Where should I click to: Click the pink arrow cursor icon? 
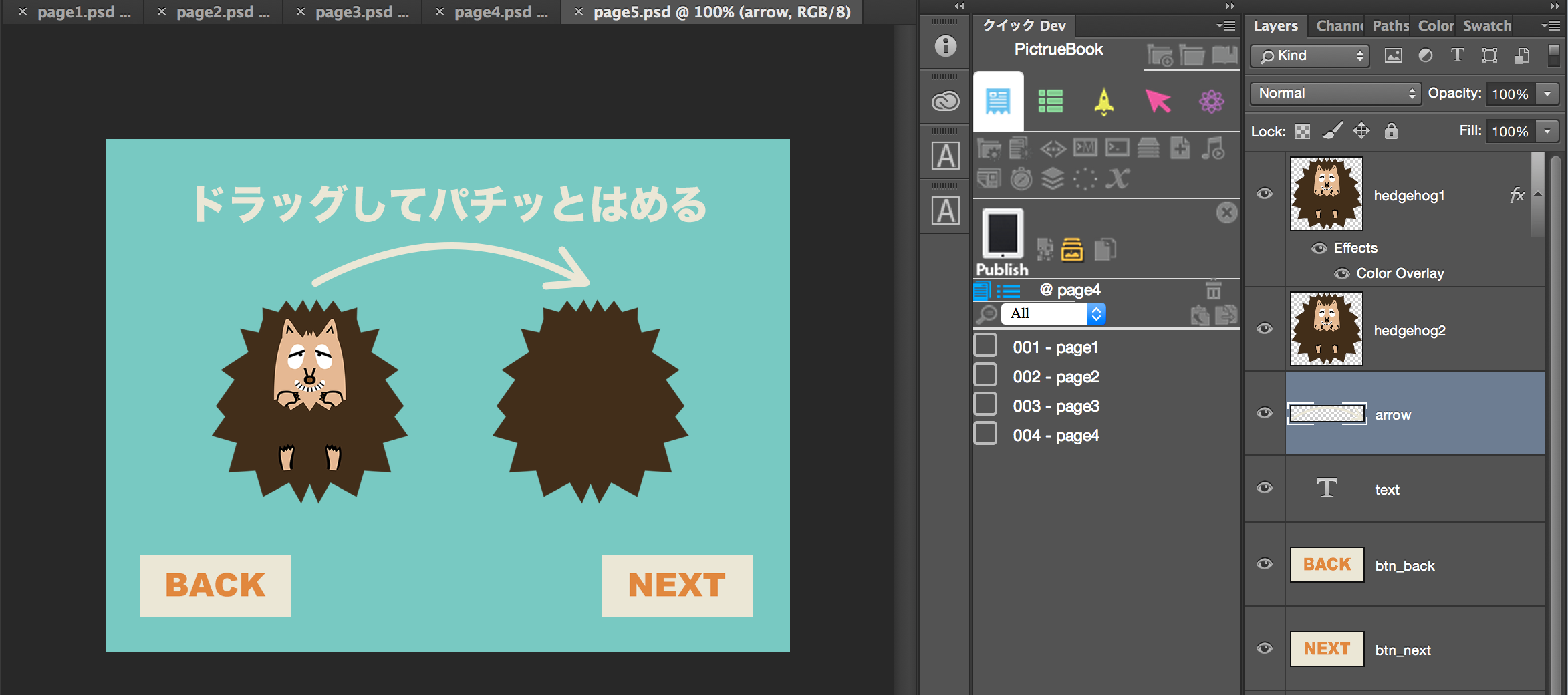coord(1158,101)
